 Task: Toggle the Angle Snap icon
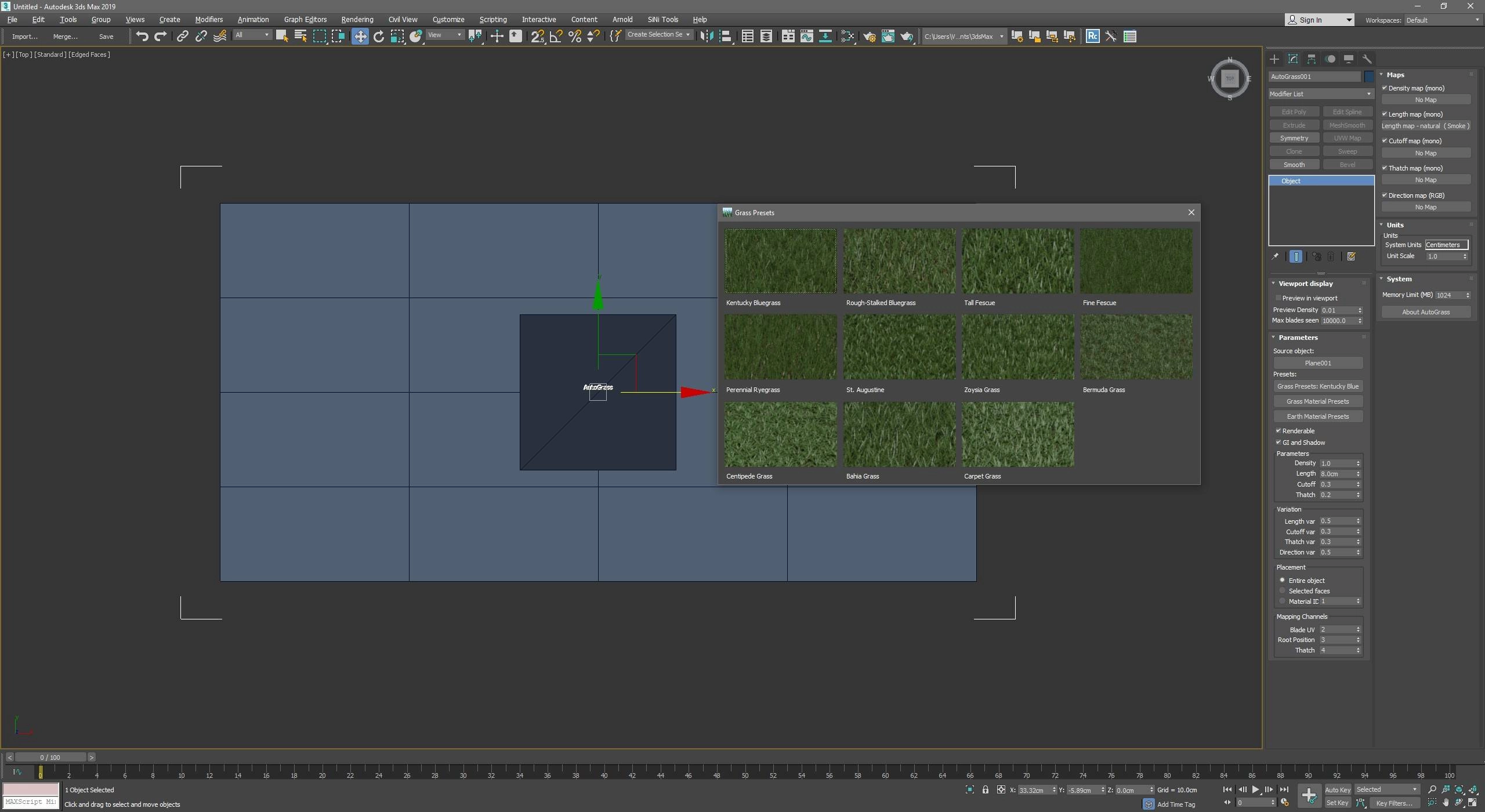click(556, 36)
